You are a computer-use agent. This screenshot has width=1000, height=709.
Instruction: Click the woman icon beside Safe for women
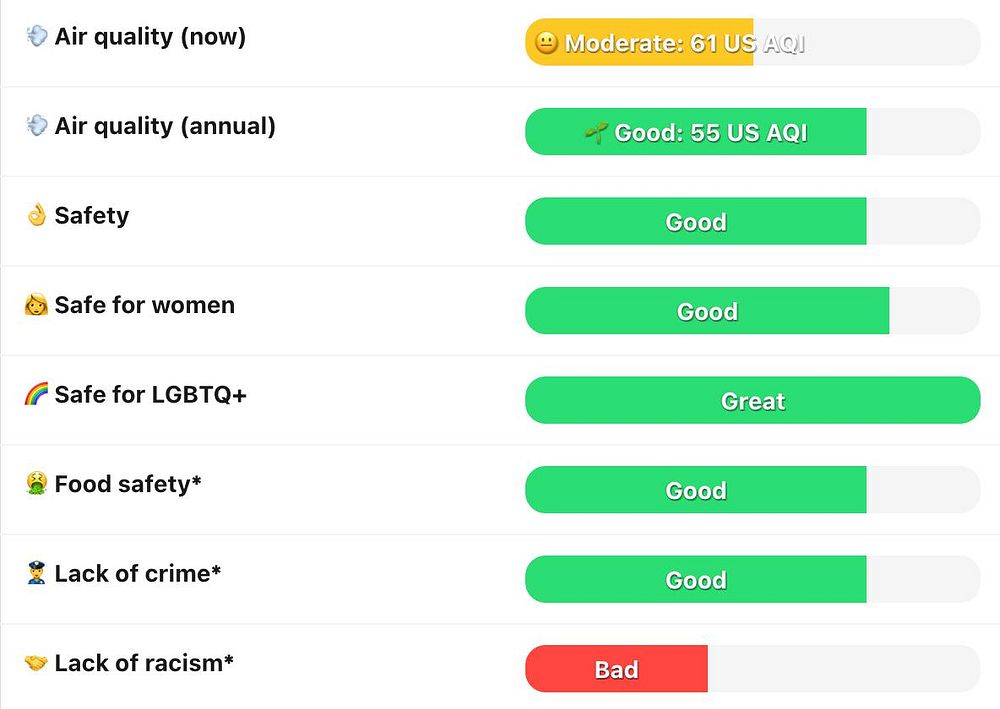click(37, 305)
